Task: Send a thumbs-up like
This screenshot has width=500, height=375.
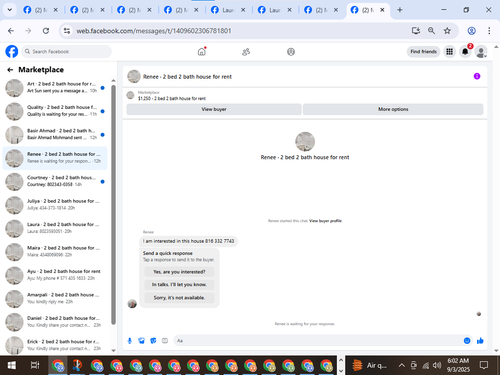Action: click(x=480, y=341)
